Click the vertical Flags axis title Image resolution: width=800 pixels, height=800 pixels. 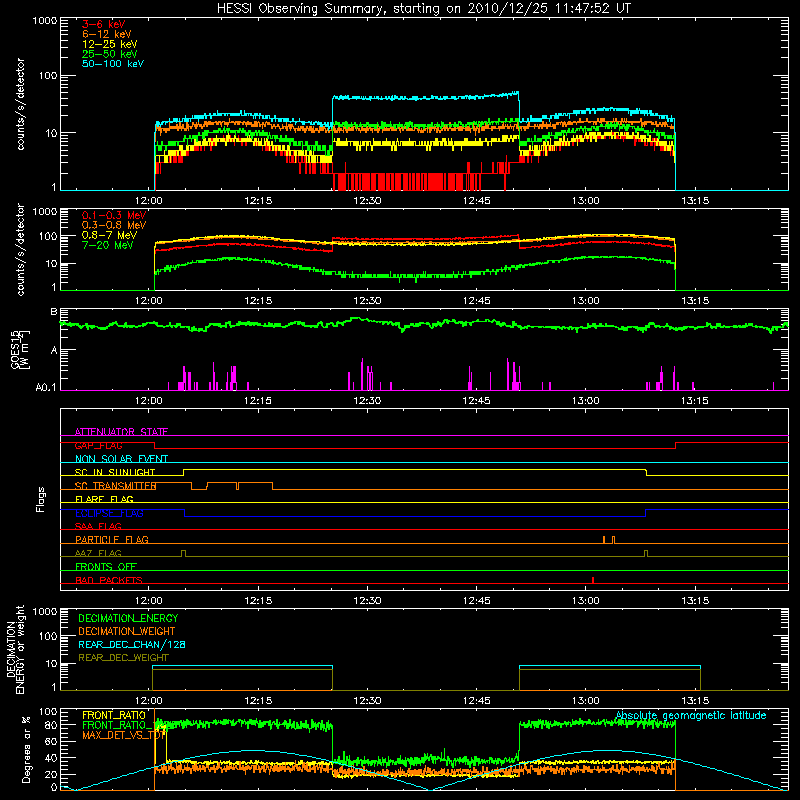tap(41, 499)
